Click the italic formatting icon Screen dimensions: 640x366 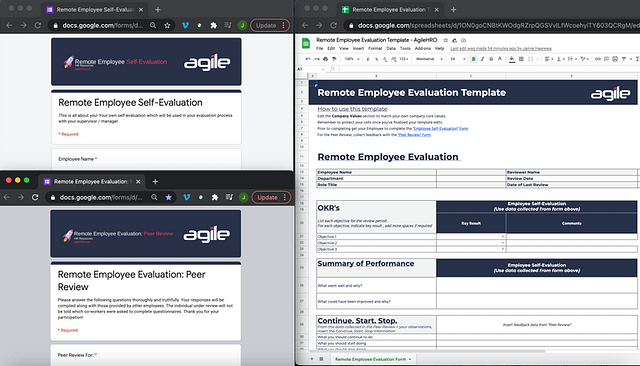coord(482,59)
